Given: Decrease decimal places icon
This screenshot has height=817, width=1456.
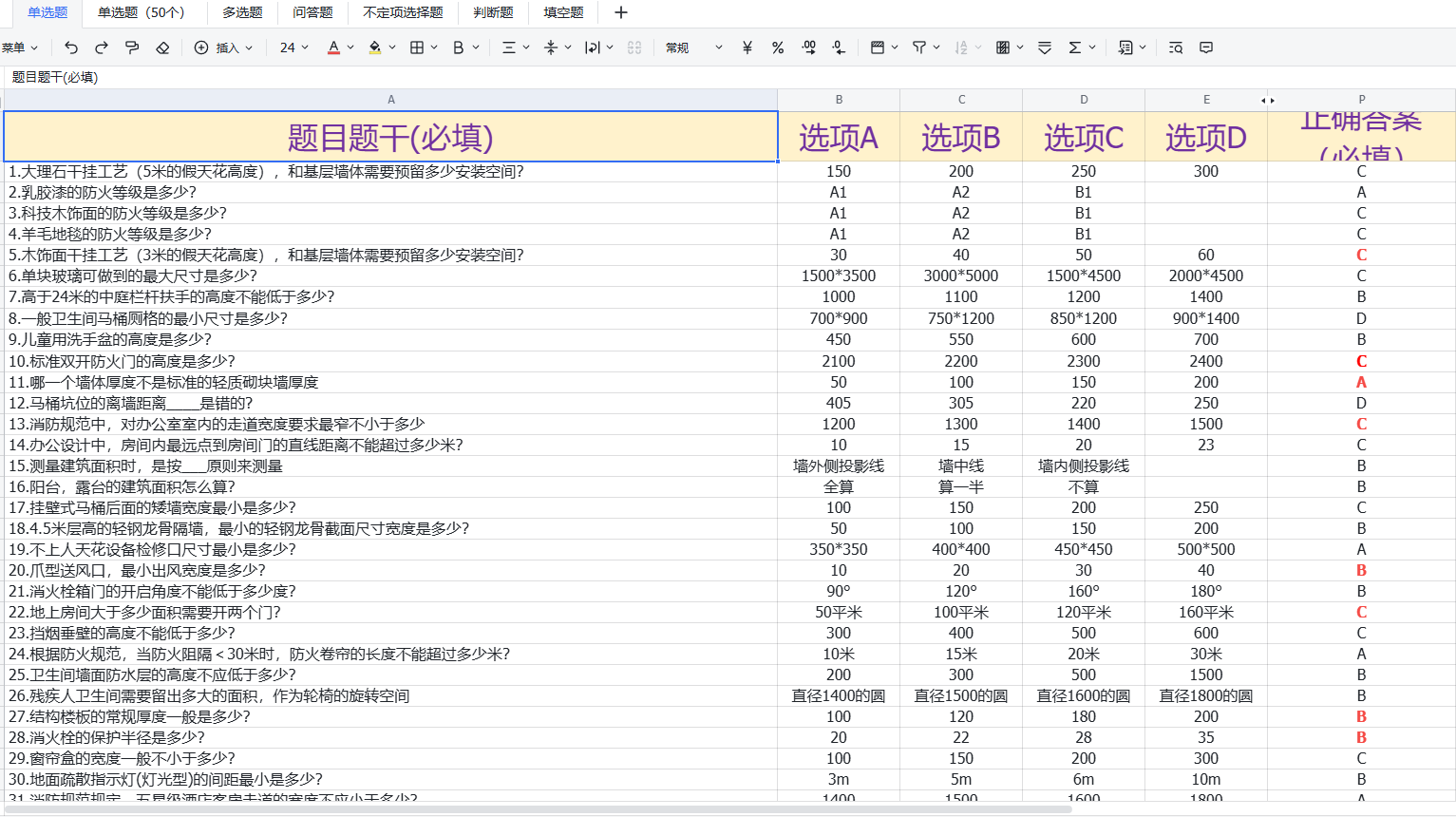Looking at the screenshot, I should pyautogui.click(x=839, y=47).
